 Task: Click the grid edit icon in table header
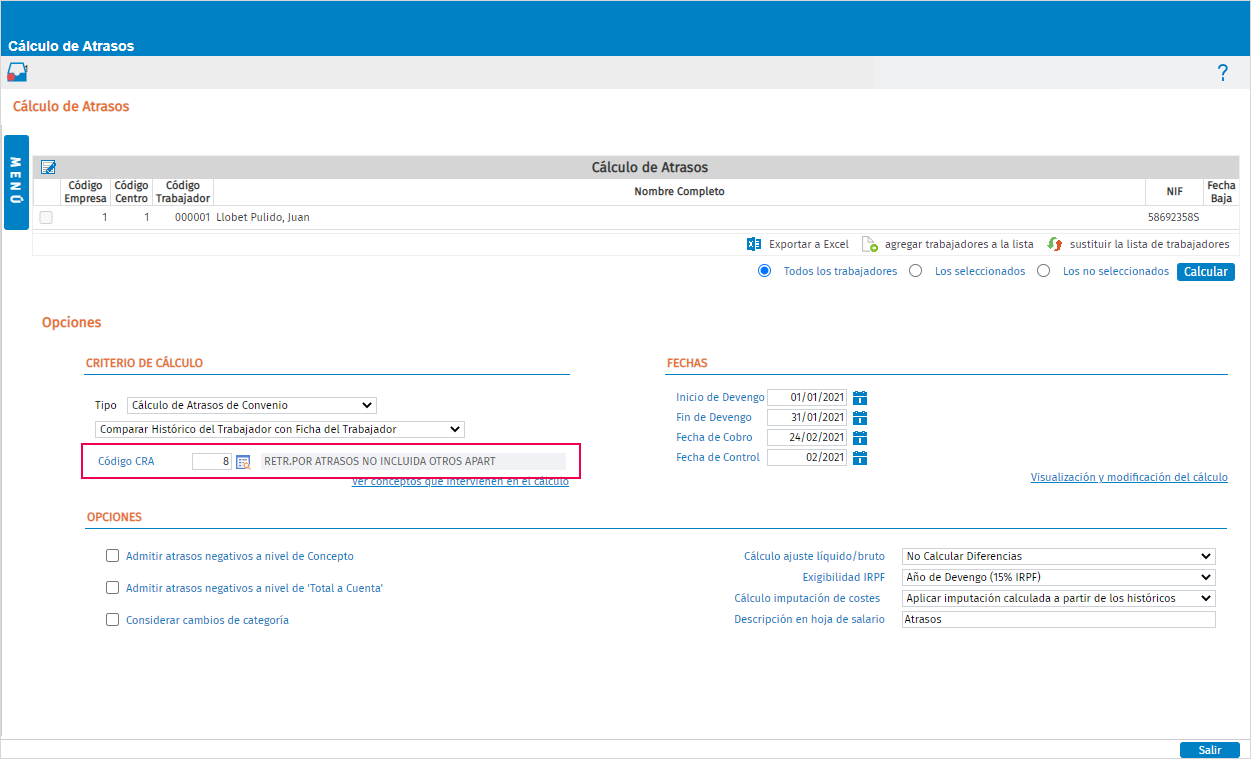pyautogui.click(x=48, y=167)
